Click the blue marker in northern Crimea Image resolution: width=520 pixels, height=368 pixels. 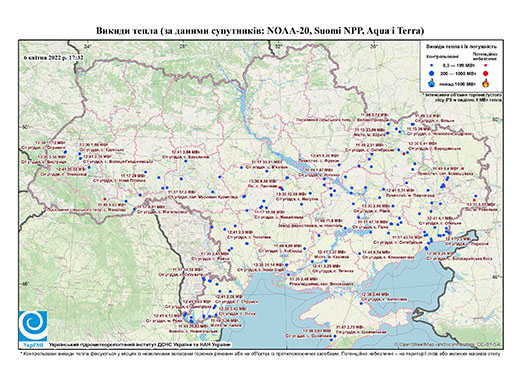click(x=361, y=304)
